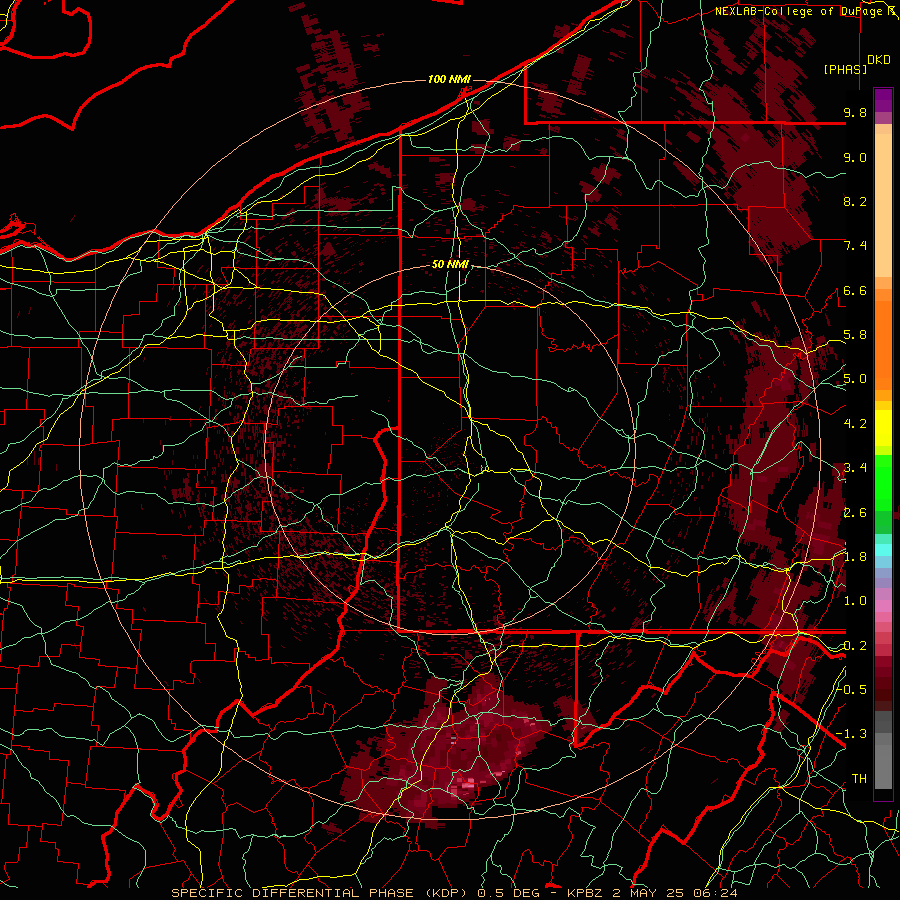Select the -1.3 scale value

pos(852,734)
